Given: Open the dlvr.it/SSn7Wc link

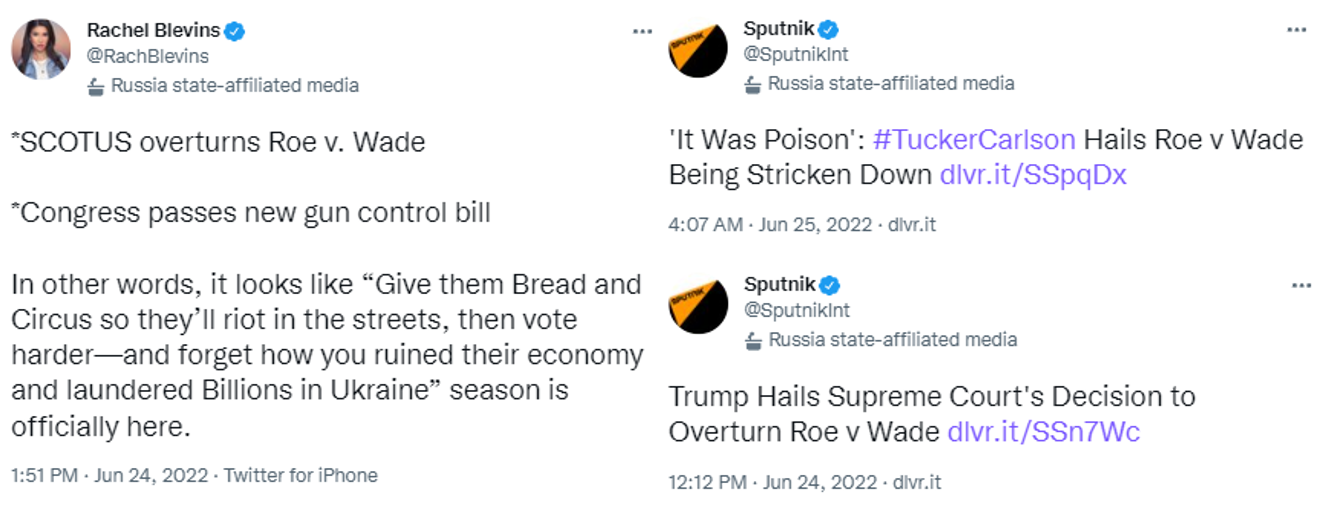Looking at the screenshot, I should [1044, 431].
